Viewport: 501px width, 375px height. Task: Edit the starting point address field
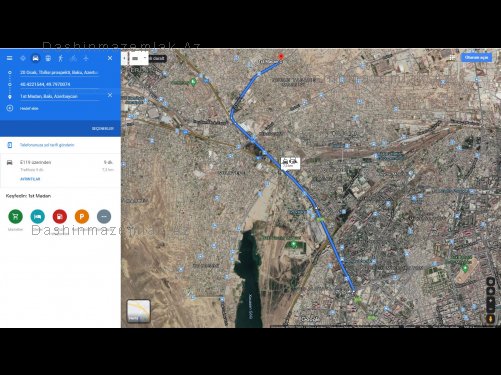(x=59, y=72)
